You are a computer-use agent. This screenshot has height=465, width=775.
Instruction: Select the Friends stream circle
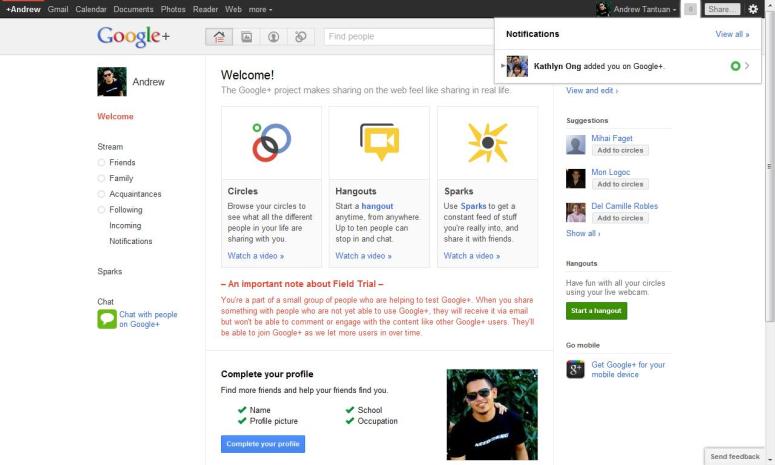click(x=101, y=163)
